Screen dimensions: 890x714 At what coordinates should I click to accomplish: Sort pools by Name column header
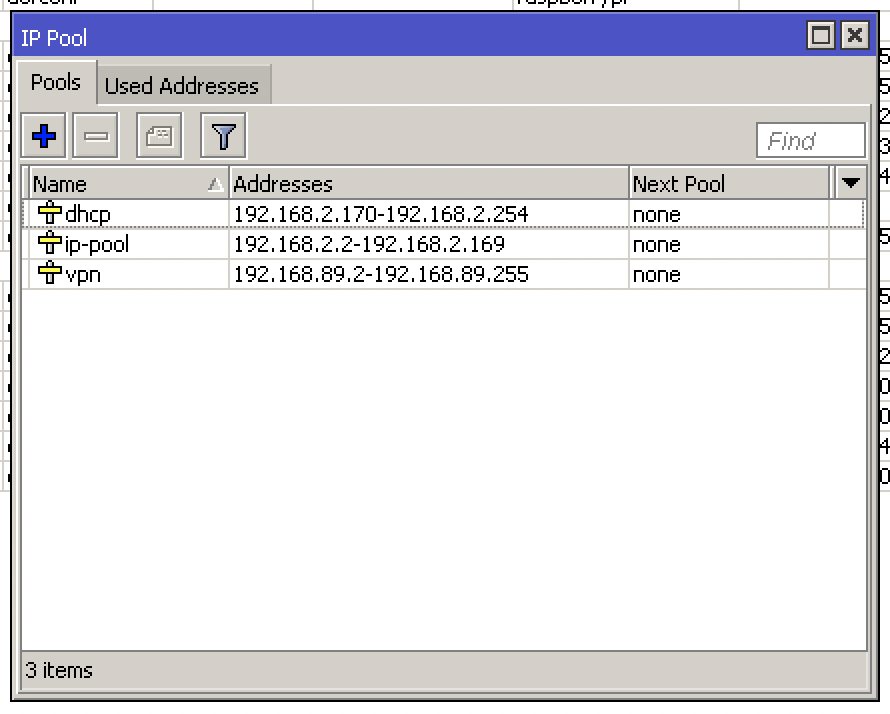click(120, 184)
